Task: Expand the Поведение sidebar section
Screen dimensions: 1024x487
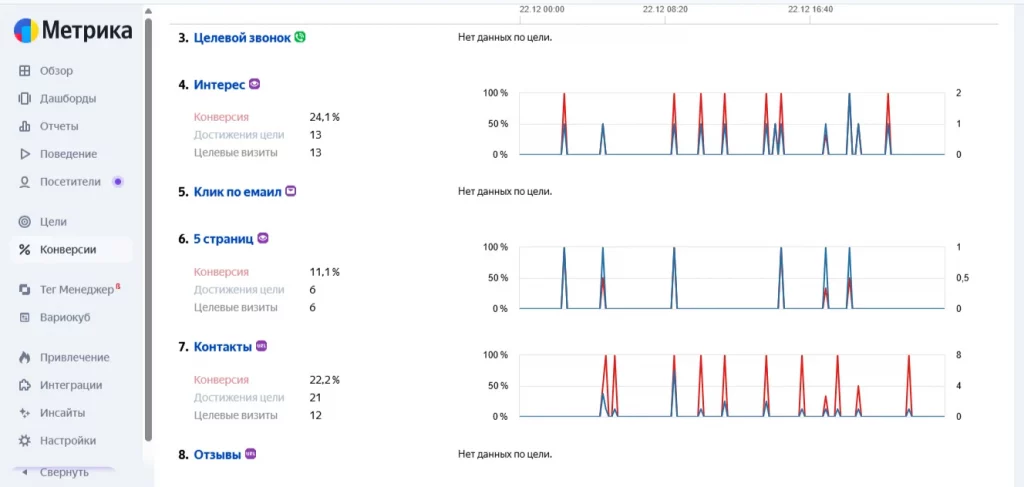Action: (x=68, y=154)
